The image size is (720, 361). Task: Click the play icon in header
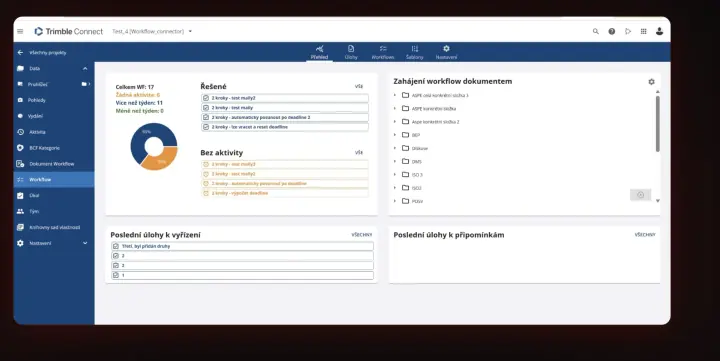pyautogui.click(x=628, y=31)
